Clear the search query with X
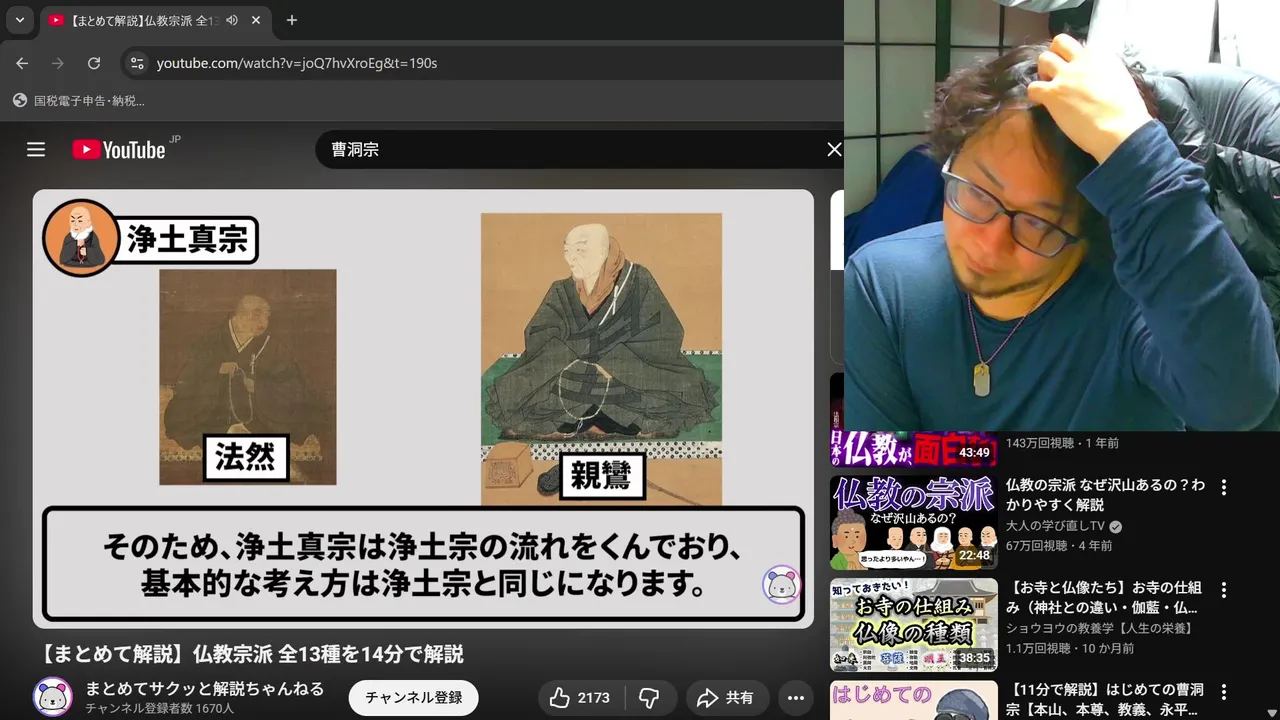This screenshot has width=1280, height=720. tap(834, 149)
